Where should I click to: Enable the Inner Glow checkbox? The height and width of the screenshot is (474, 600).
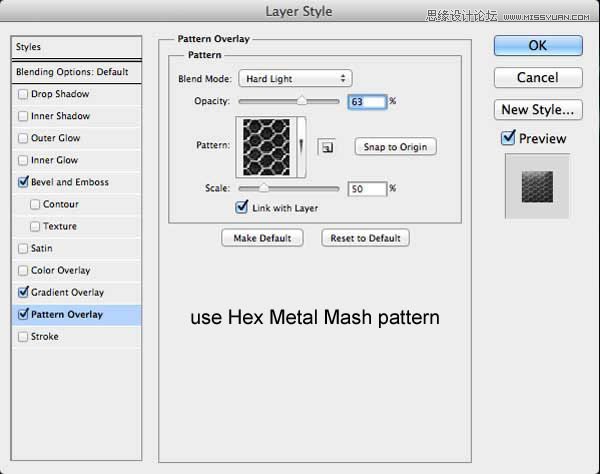[23, 160]
